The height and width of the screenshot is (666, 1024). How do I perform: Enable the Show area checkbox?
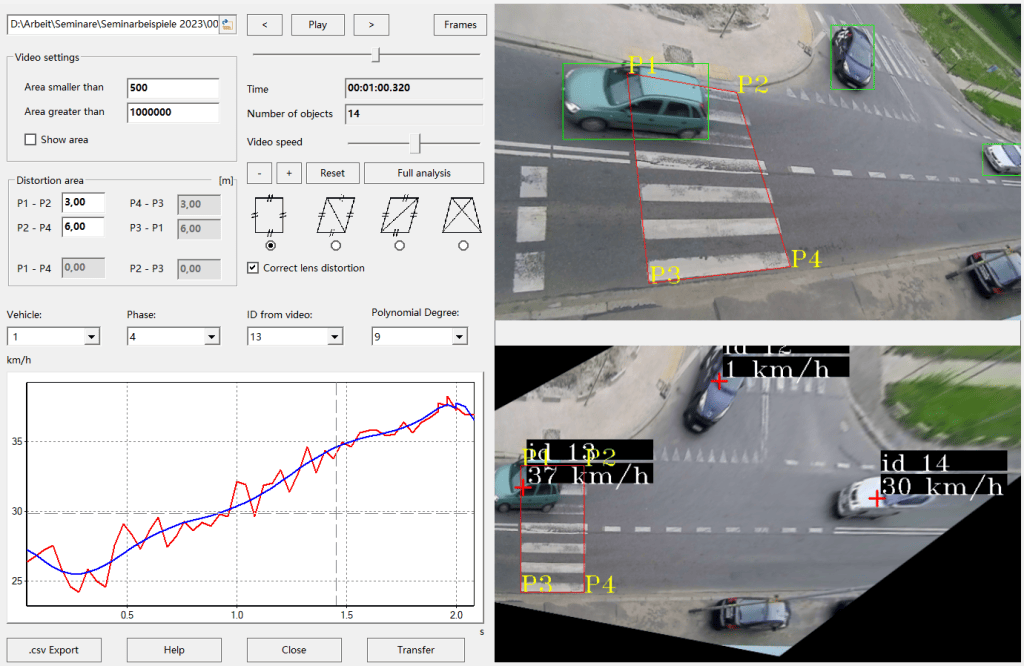point(30,140)
